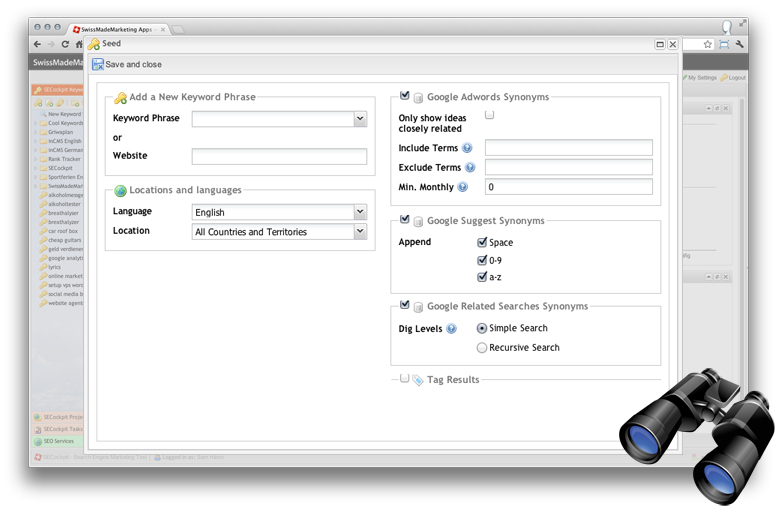Toggle the Google Suggest Synonyms checkbox
777x507 pixels.
[x=404, y=219]
